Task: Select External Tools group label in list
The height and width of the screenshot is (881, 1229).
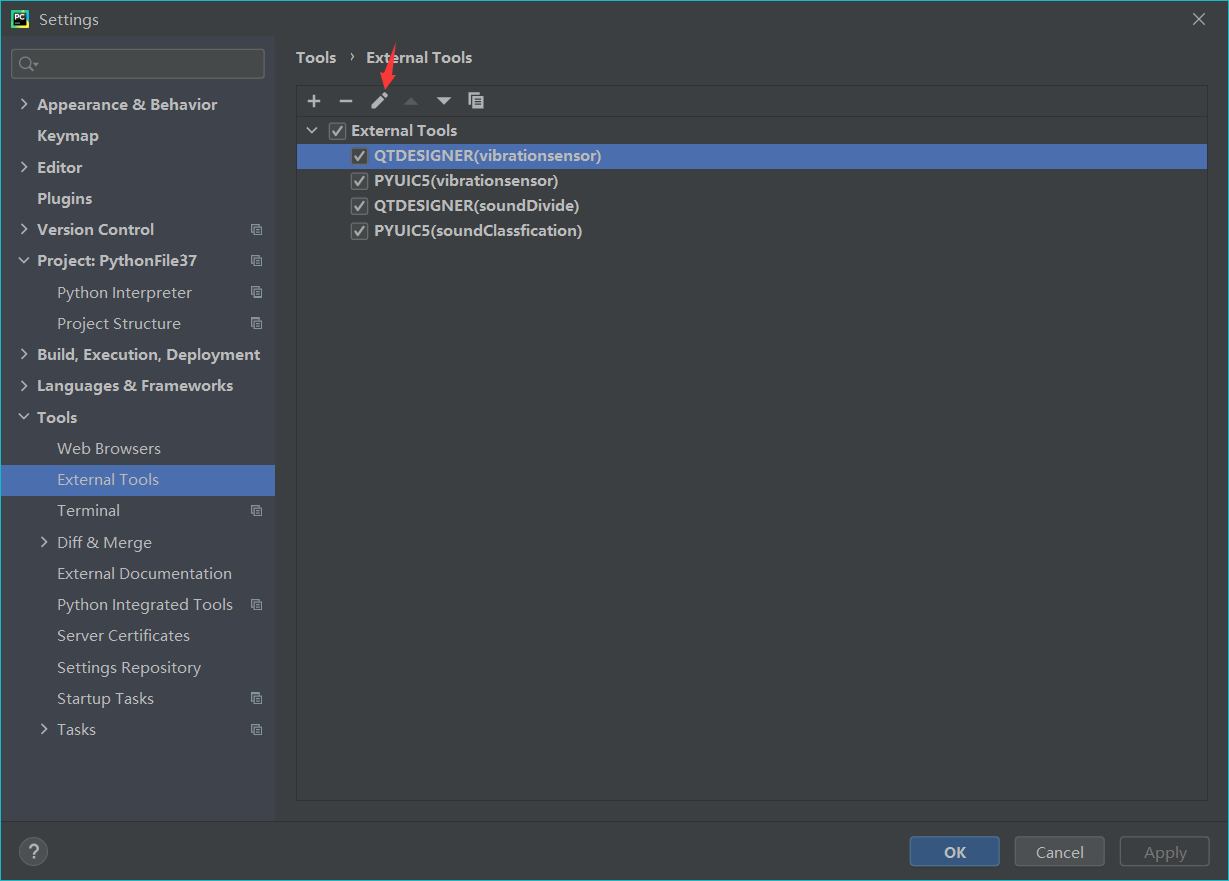Action: pos(404,131)
